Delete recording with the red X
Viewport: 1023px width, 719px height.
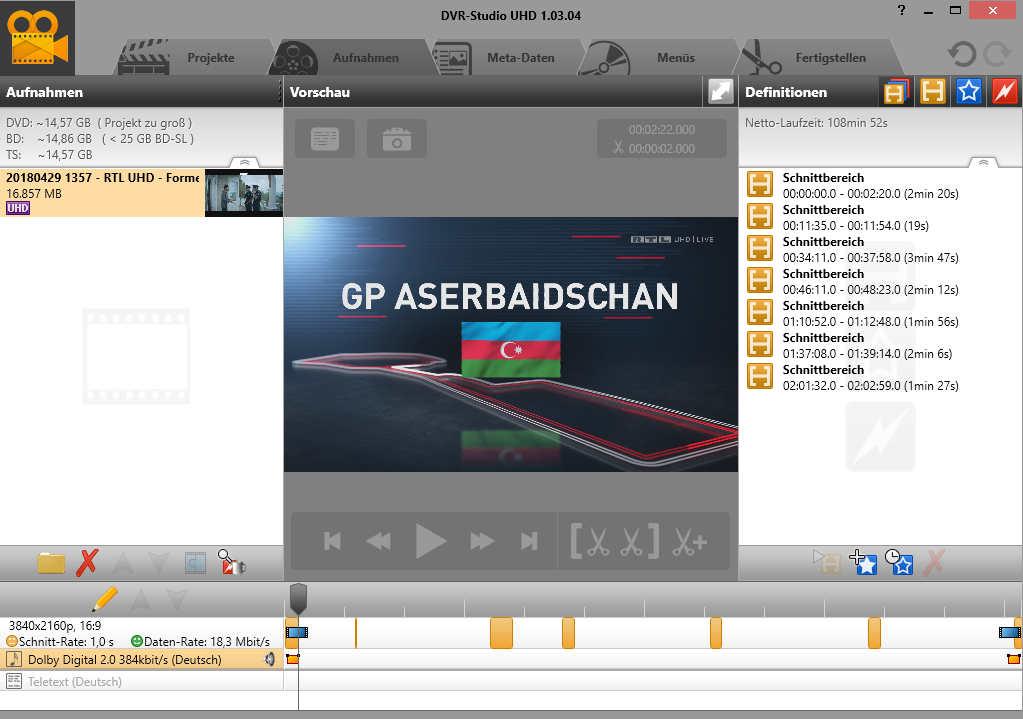coord(87,562)
